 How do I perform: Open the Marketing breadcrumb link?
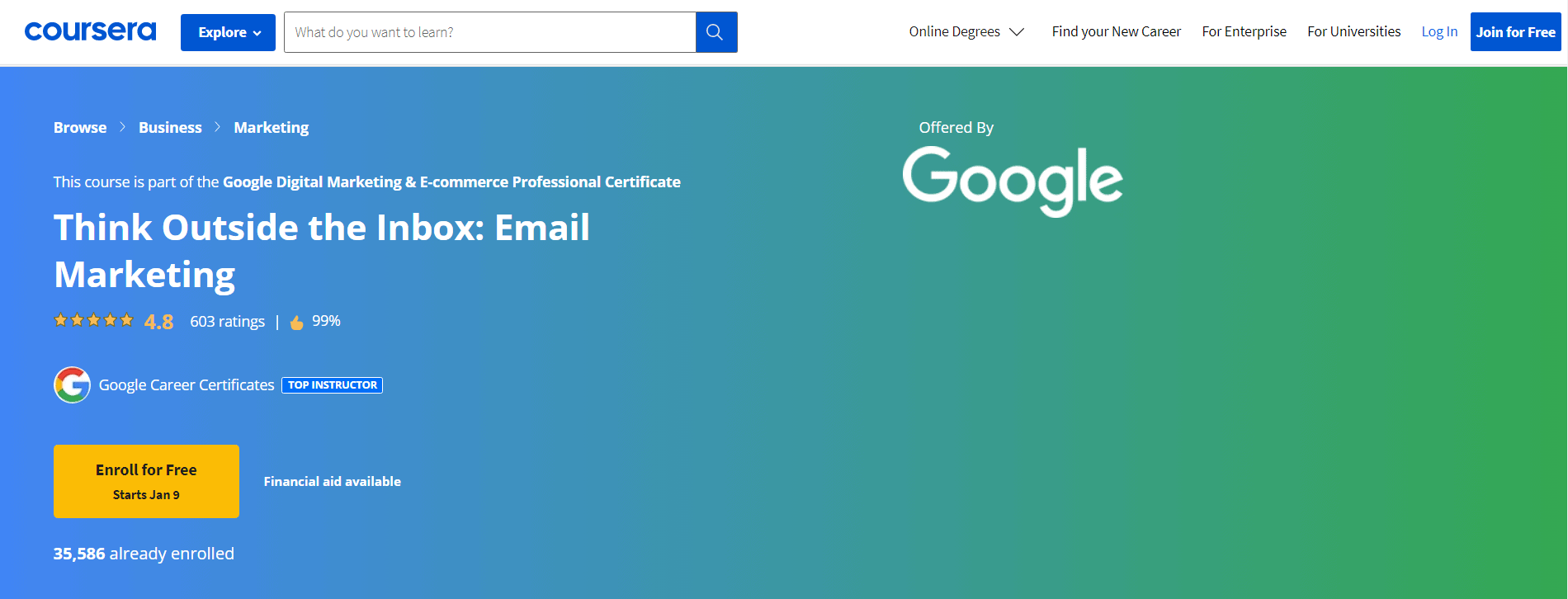271,128
